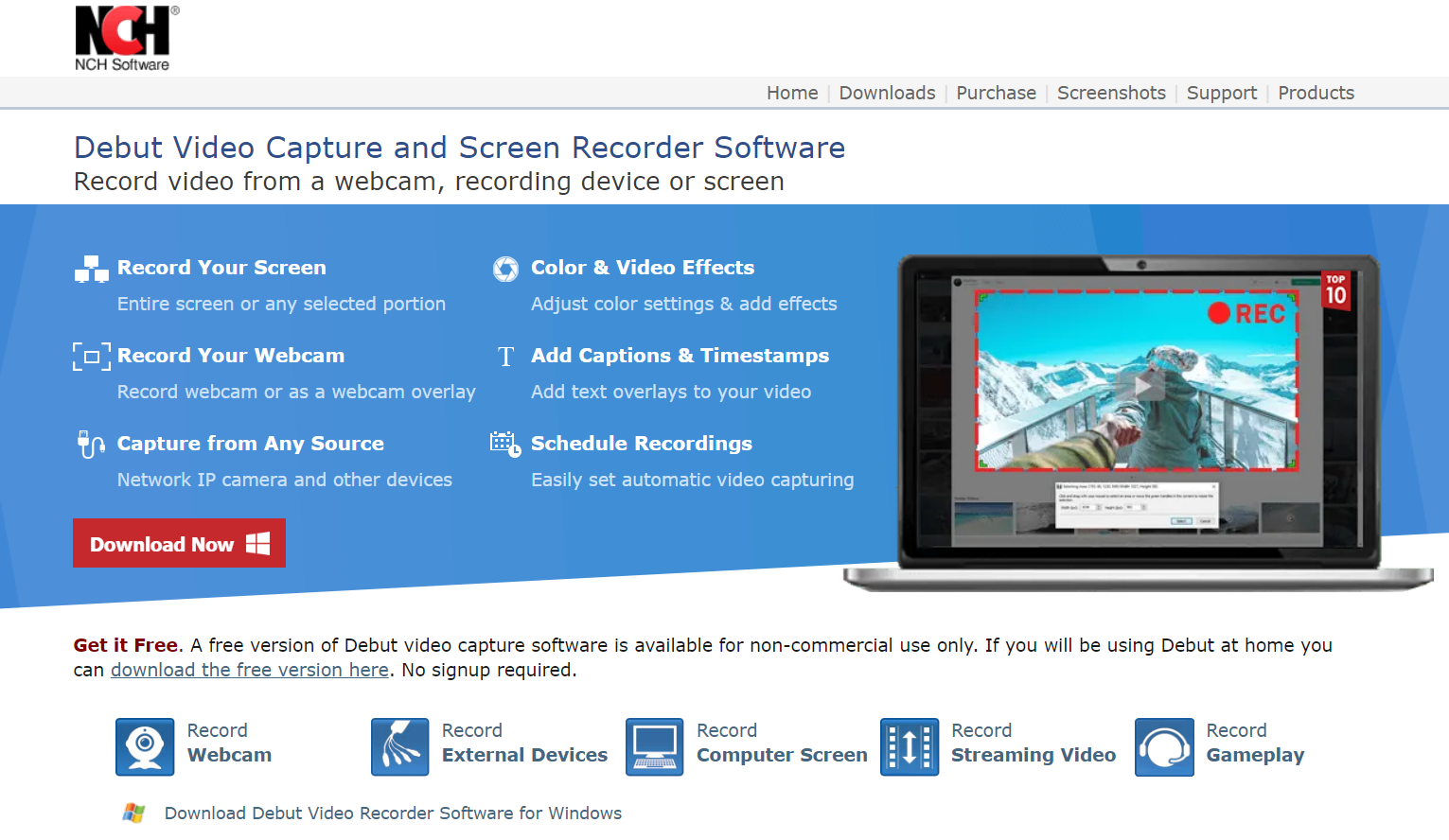Click the red Download Now button
Screen dimensions: 1449x840
tap(179, 543)
